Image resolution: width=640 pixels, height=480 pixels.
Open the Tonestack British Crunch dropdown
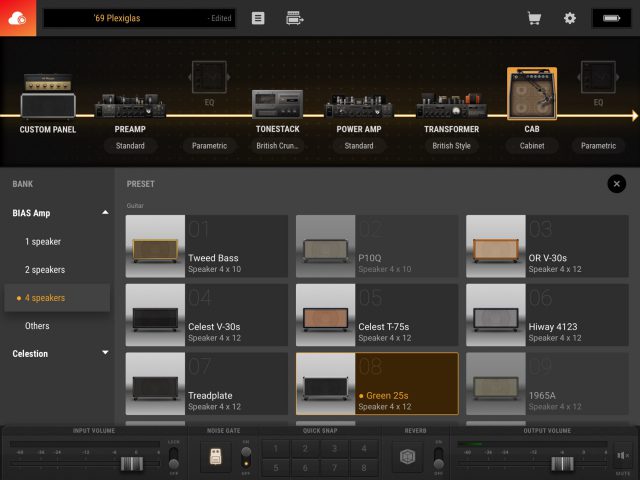(278, 146)
